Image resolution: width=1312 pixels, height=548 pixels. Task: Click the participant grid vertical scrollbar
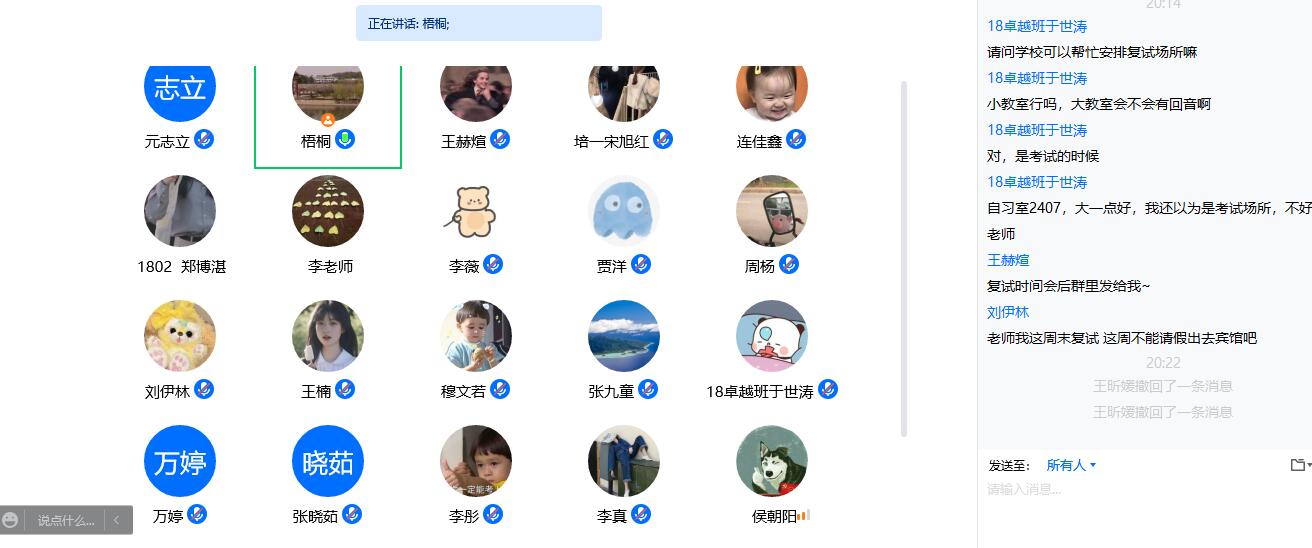[904, 260]
